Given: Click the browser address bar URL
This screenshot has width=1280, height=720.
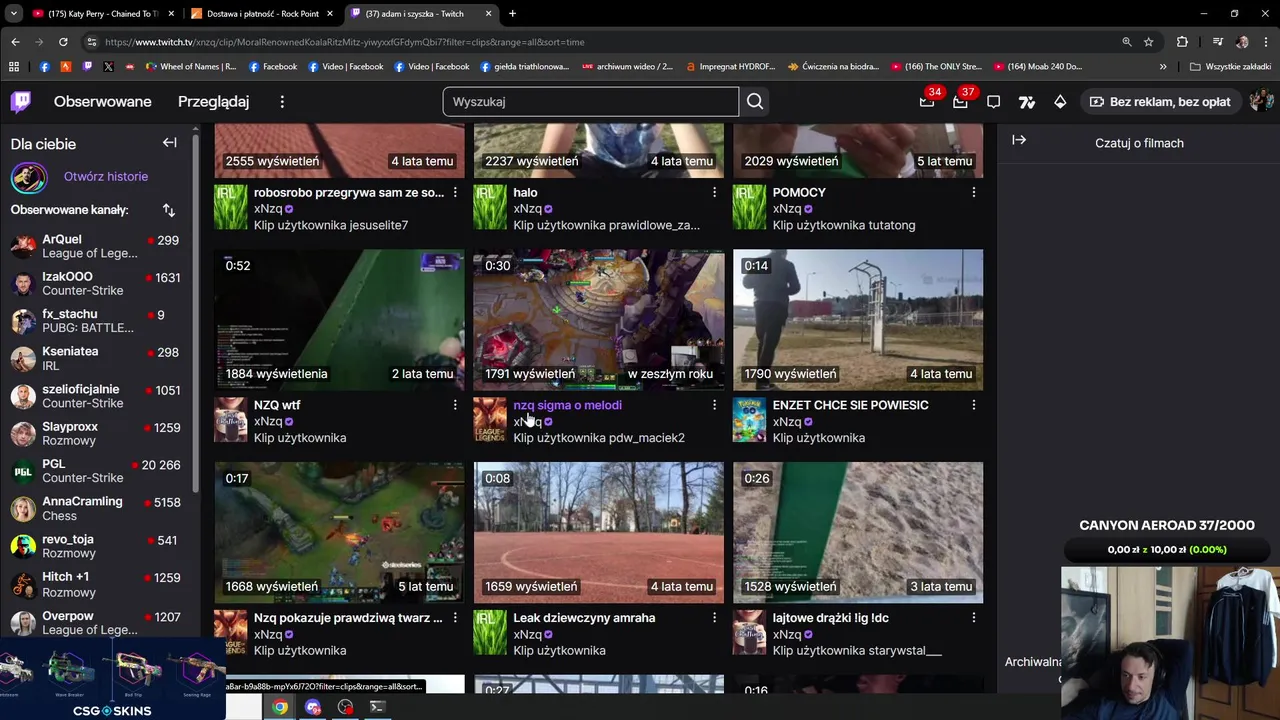Looking at the screenshot, I should tap(345, 42).
